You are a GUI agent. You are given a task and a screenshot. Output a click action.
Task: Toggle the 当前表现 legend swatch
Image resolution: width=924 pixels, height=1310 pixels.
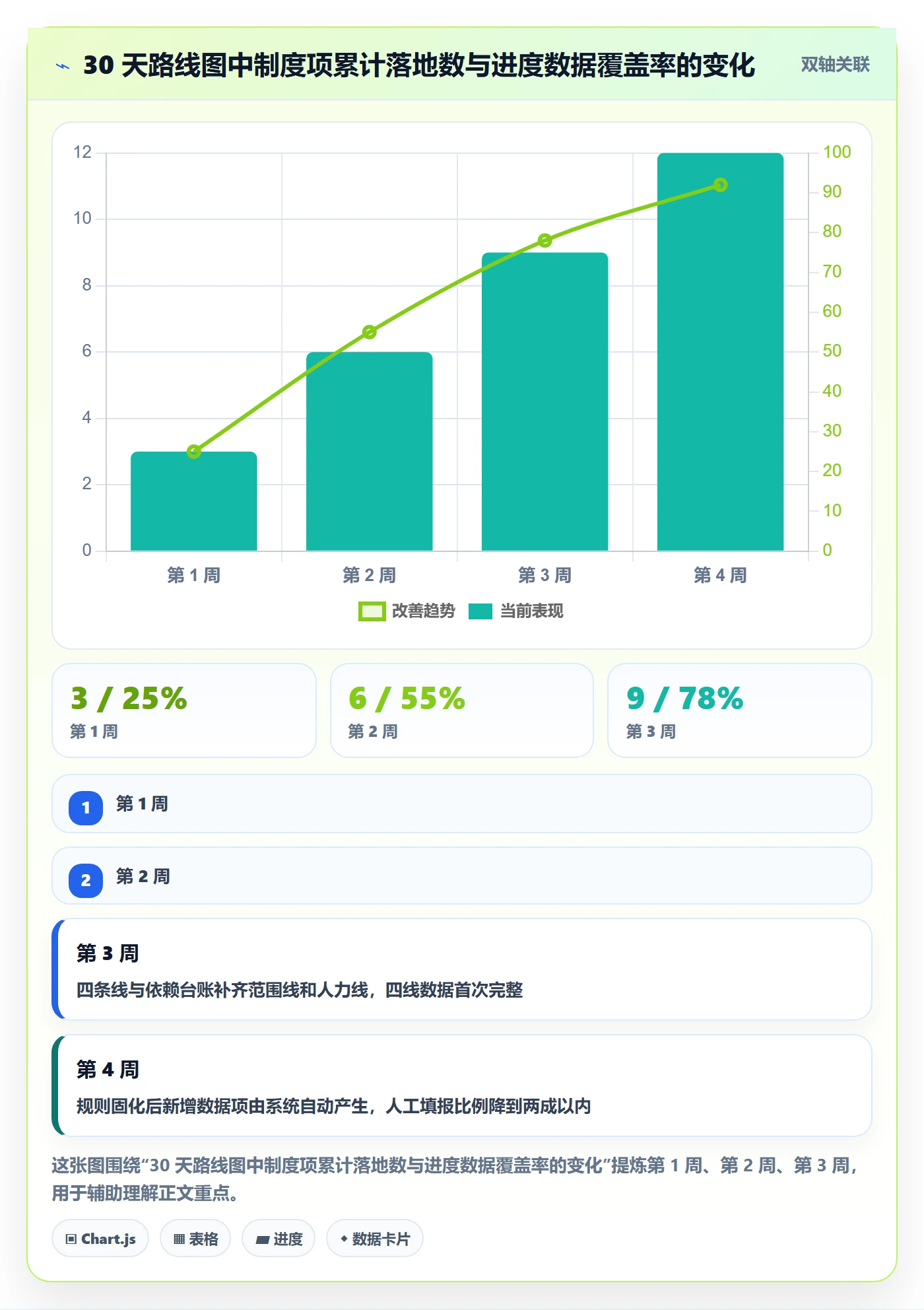click(x=480, y=611)
